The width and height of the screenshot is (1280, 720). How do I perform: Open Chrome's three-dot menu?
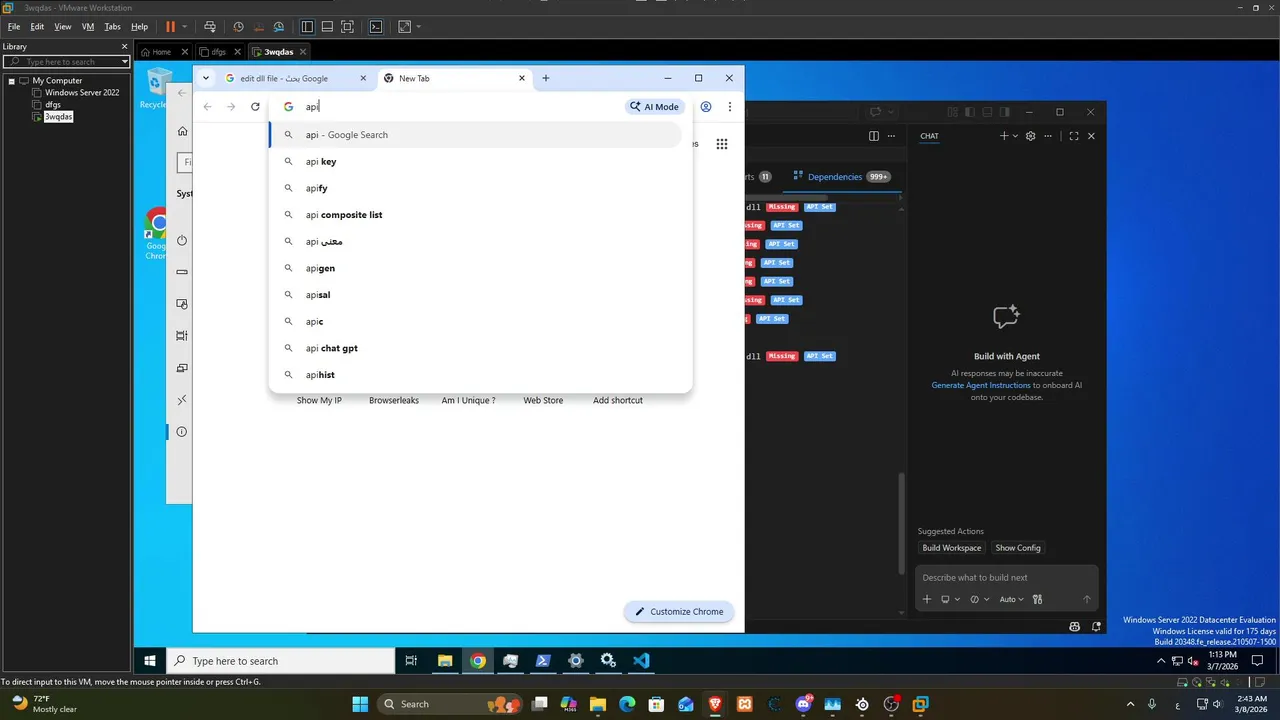tap(730, 107)
